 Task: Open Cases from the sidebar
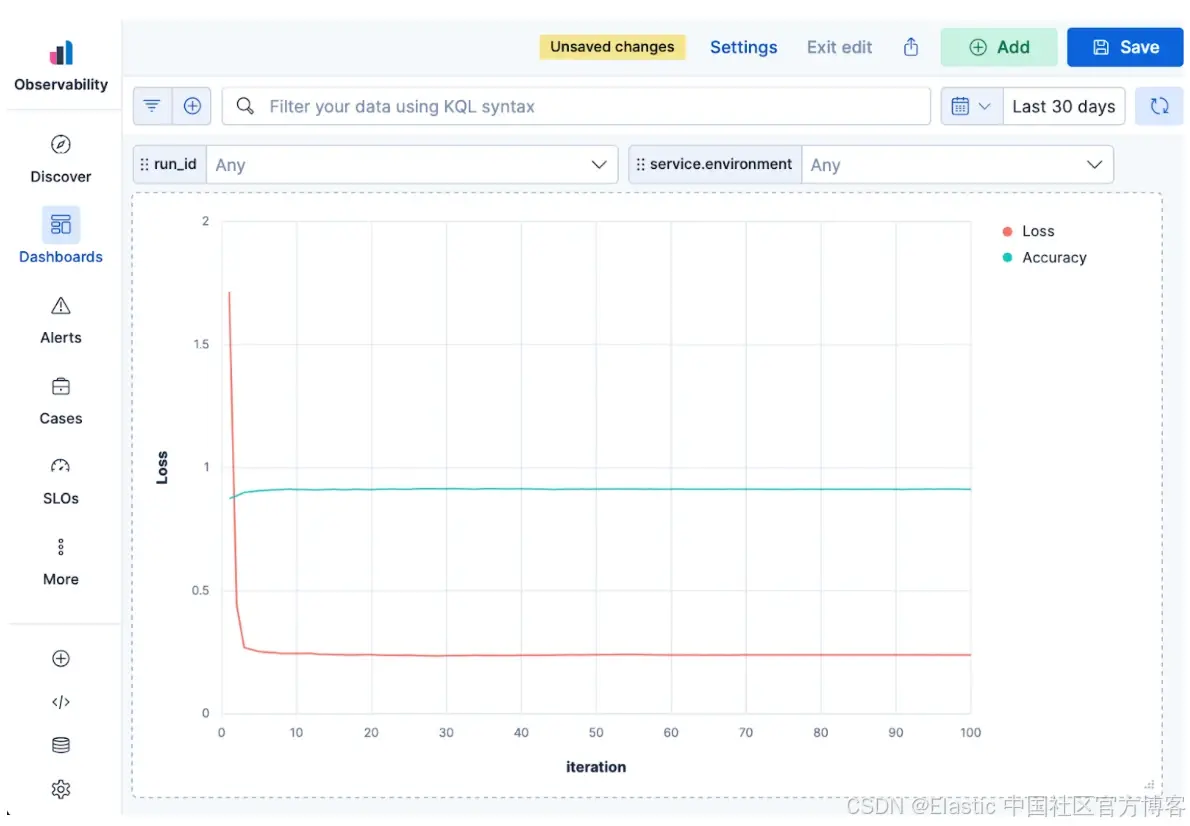point(61,401)
